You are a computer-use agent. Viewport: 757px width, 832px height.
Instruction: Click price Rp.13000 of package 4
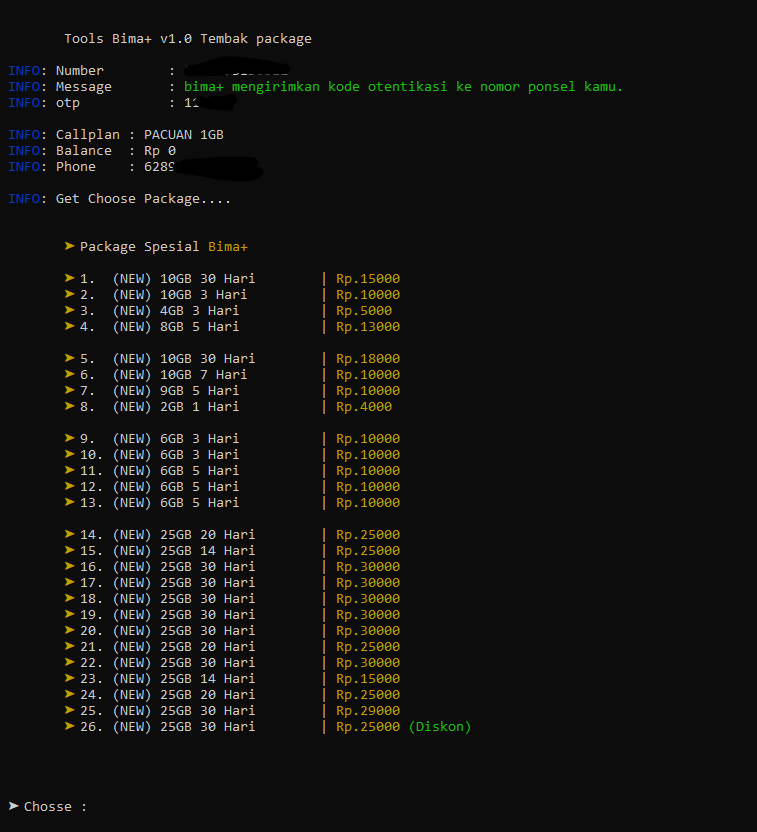click(x=368, y=326)
